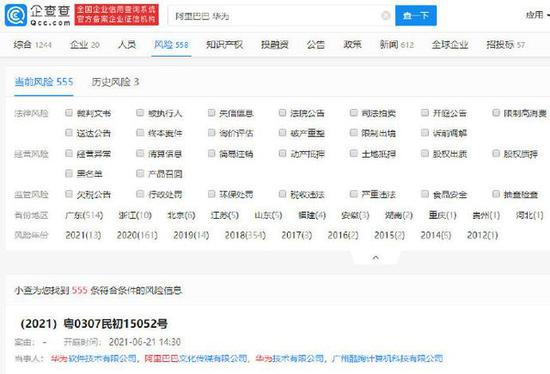Check the 诉前调解 checkbox
This screenshot has height=374, width=550.
tap(425, 133)
